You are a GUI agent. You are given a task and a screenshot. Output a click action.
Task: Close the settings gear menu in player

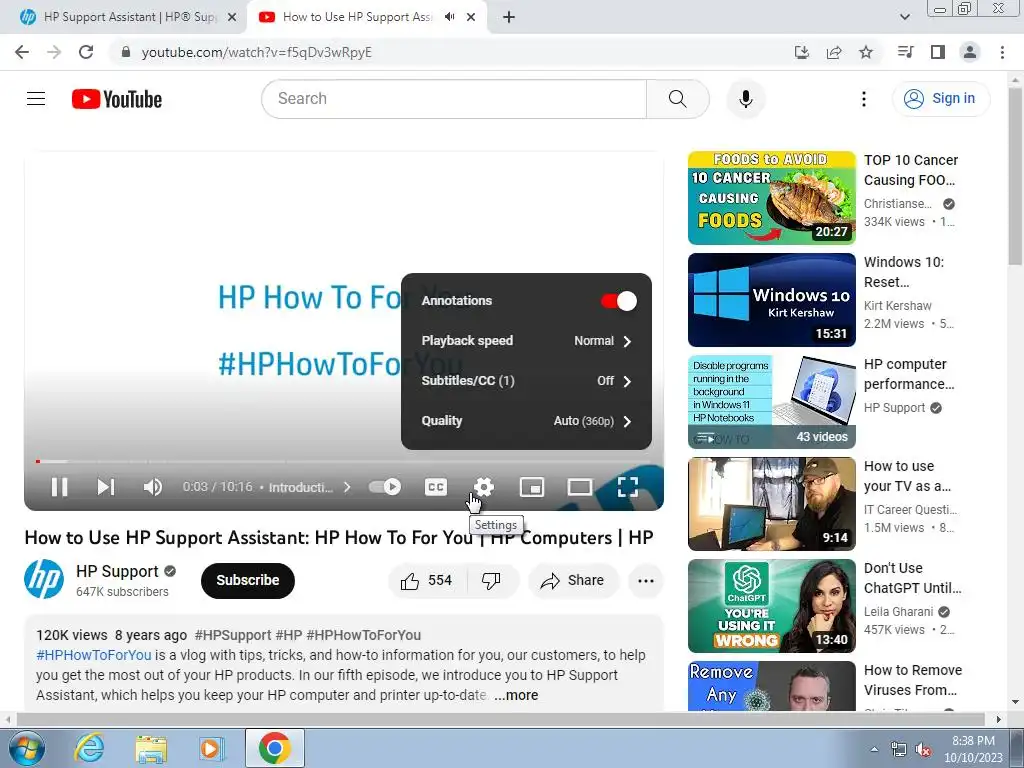click(483, 487)
